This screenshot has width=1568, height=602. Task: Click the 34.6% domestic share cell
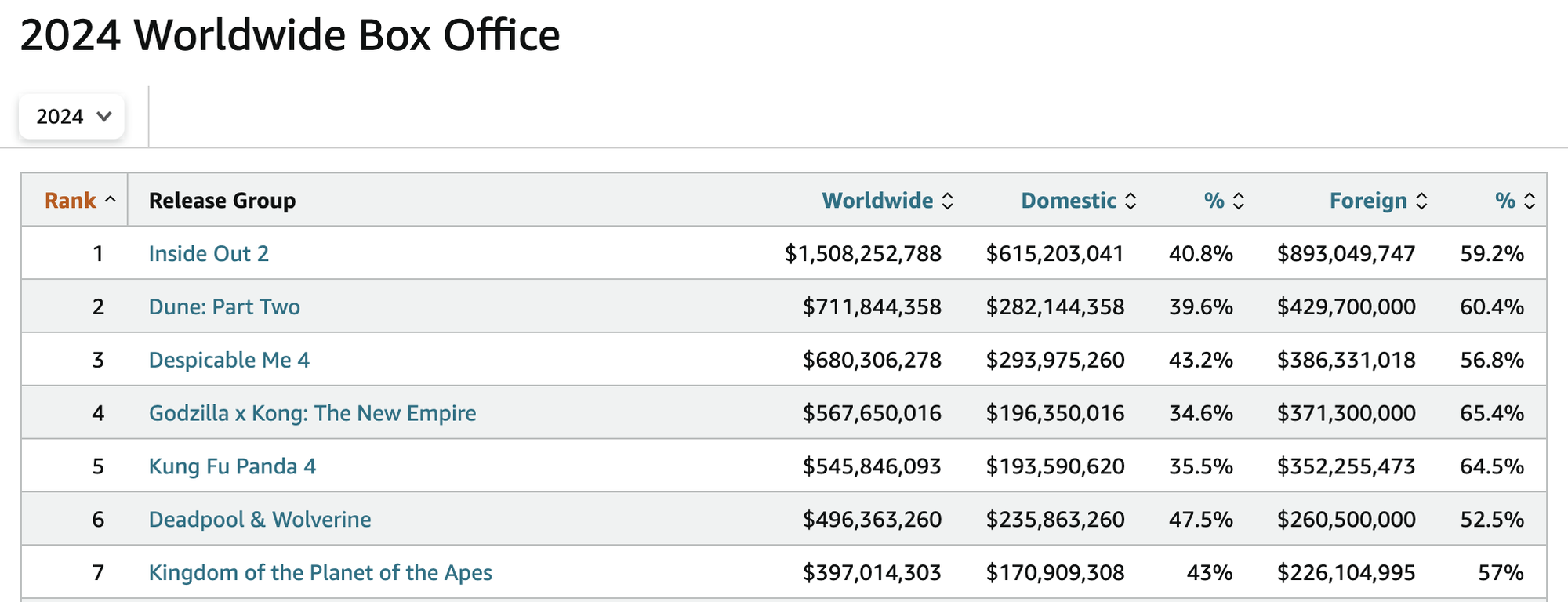[1201, 414]
